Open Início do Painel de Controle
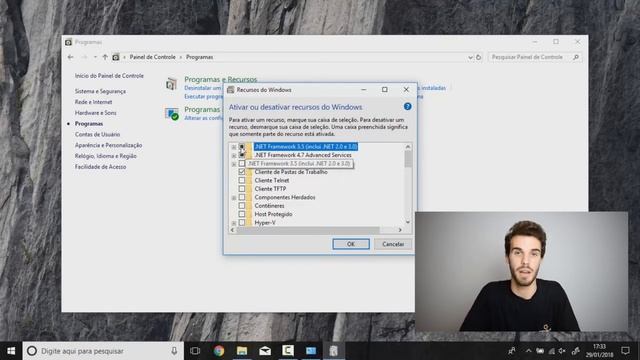 tap(109, 76)
